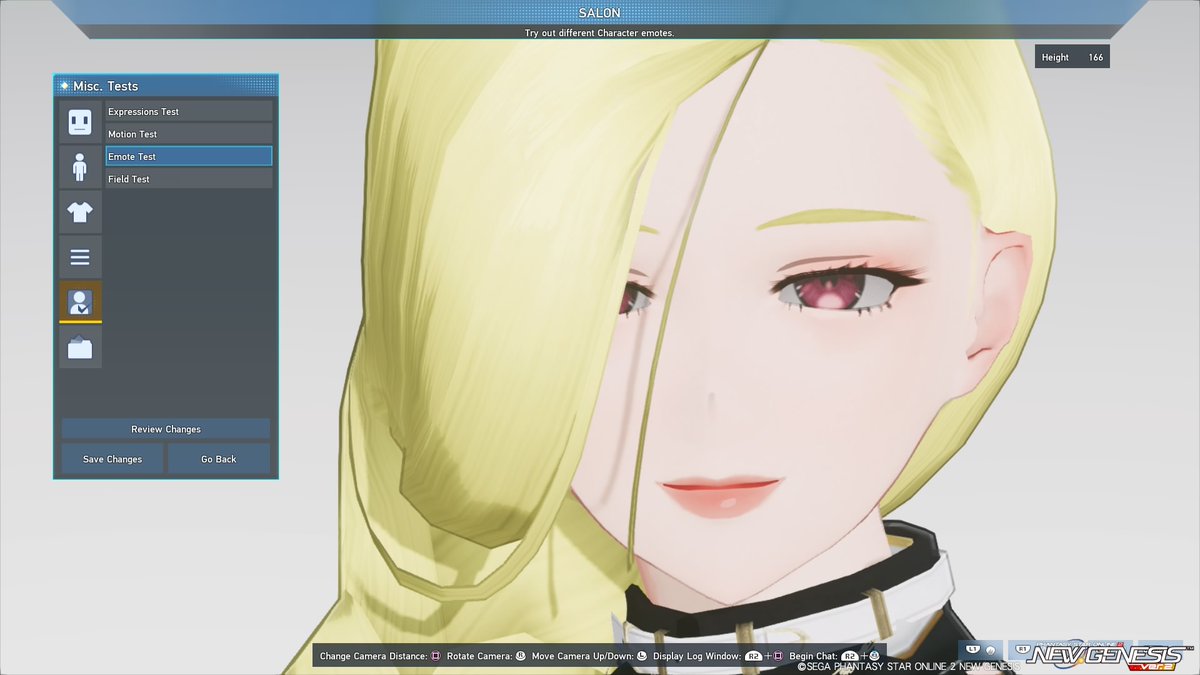The height and width of the screenshot is (675, 1200).
Task: Click the Display Log Window hint
Action: pyautogui.click(x=719, y=656)
